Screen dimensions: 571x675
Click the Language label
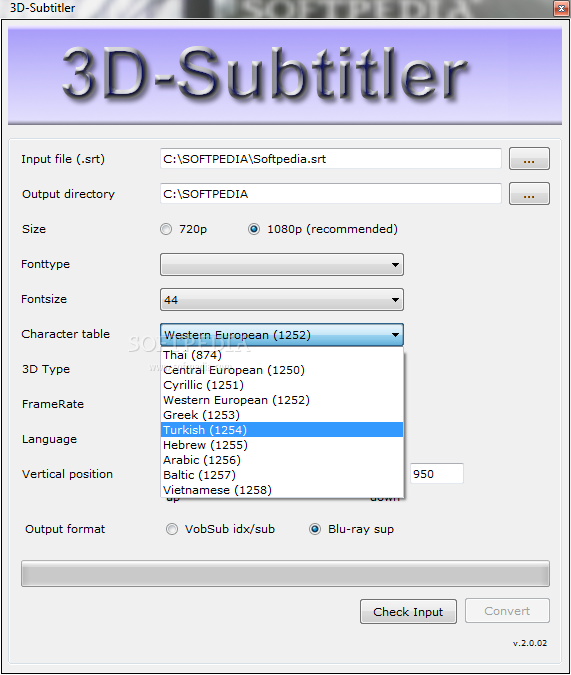click(x=50, y=440)
